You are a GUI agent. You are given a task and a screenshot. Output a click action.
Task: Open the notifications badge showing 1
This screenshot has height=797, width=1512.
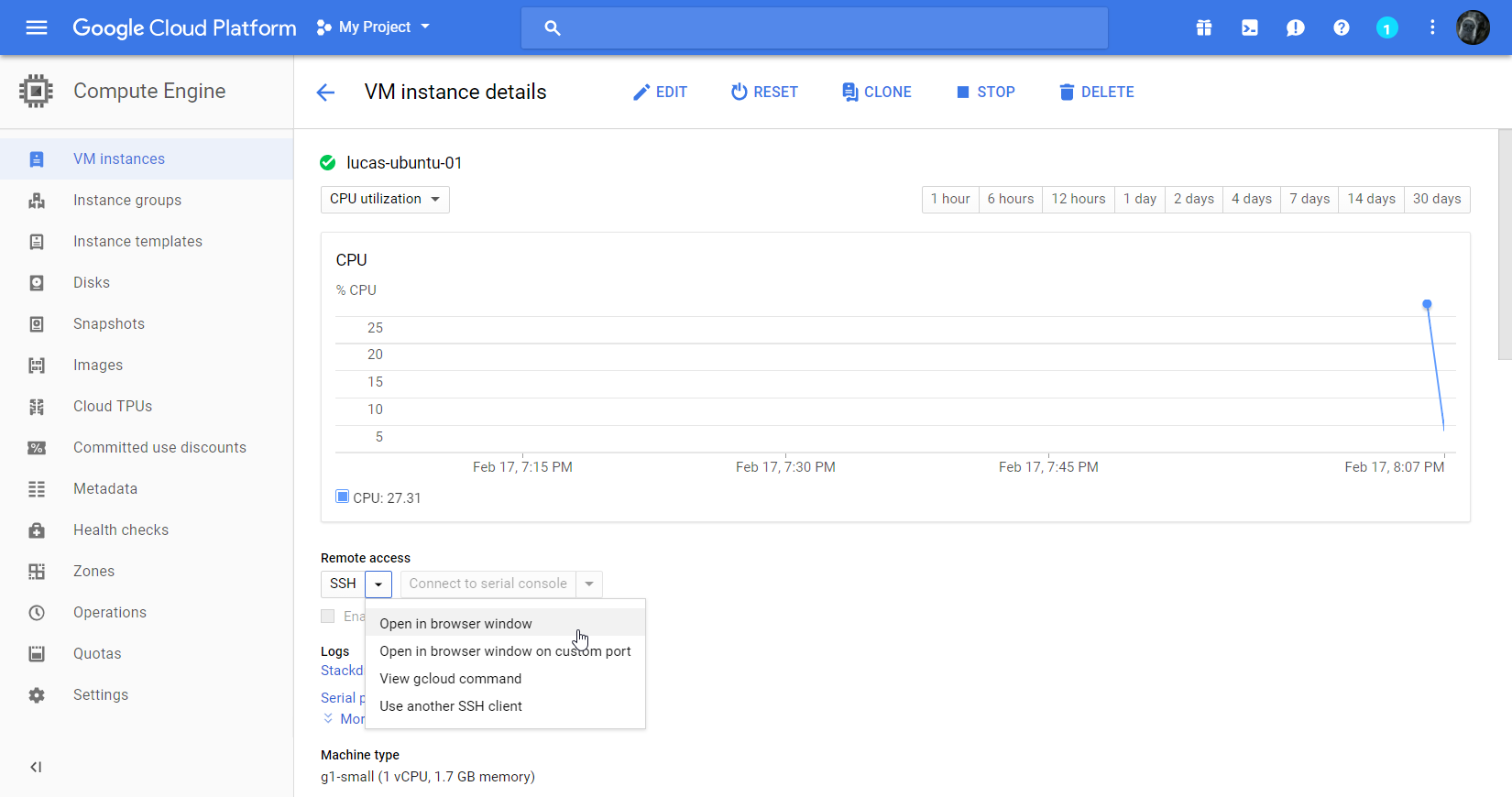1387,28
